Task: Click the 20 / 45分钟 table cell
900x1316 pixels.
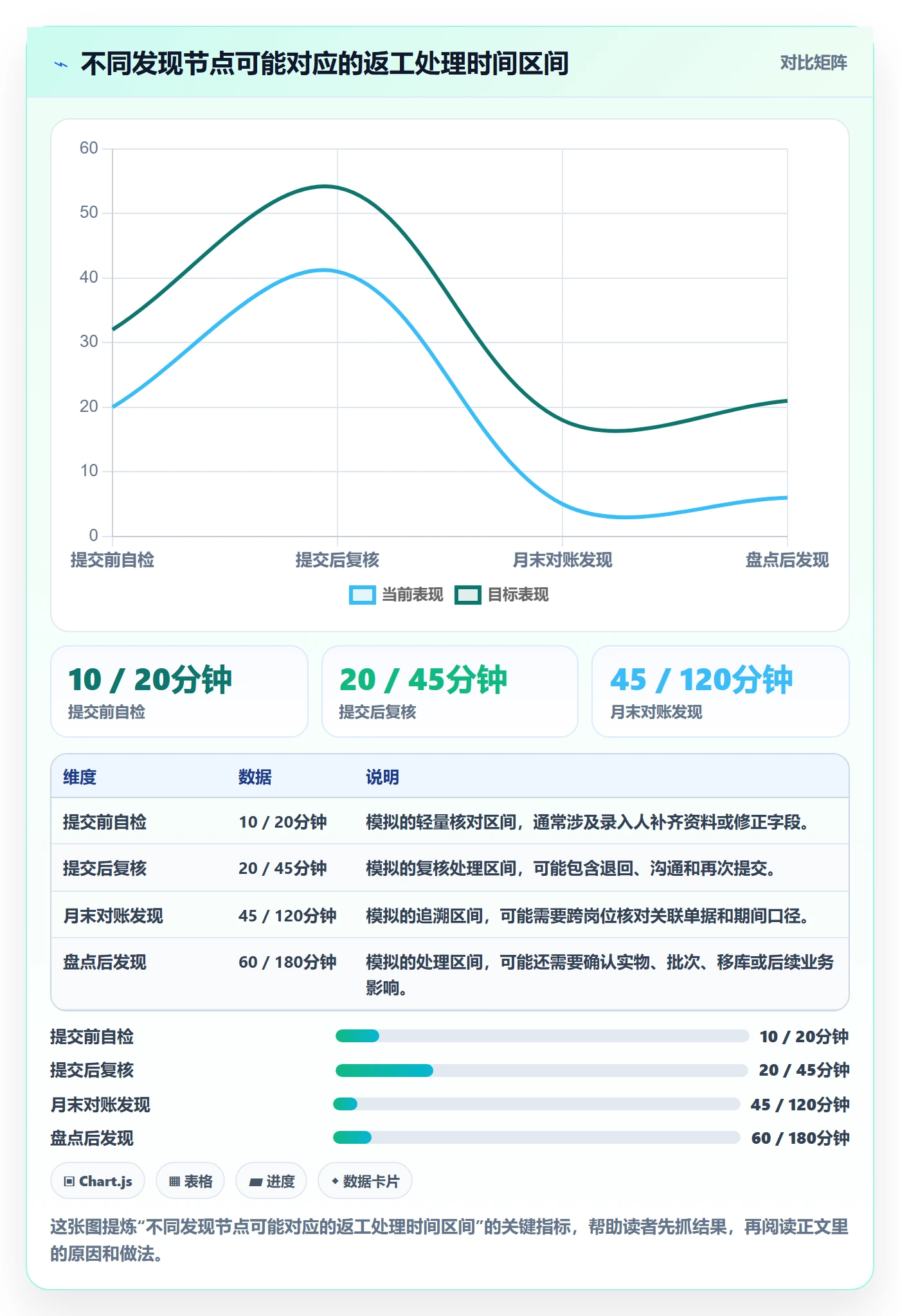Action: (283, 868)
